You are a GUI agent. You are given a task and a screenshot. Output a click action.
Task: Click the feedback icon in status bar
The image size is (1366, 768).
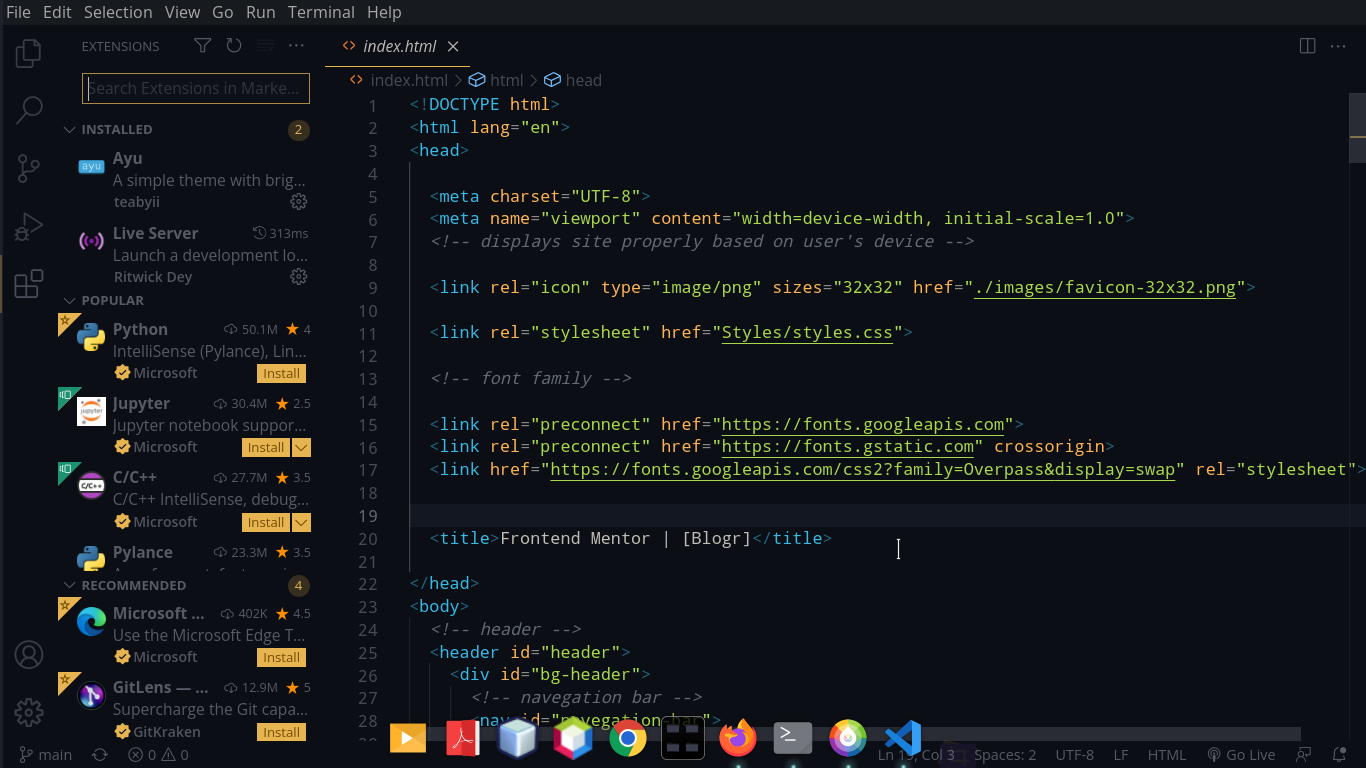tap(1303, 755)
